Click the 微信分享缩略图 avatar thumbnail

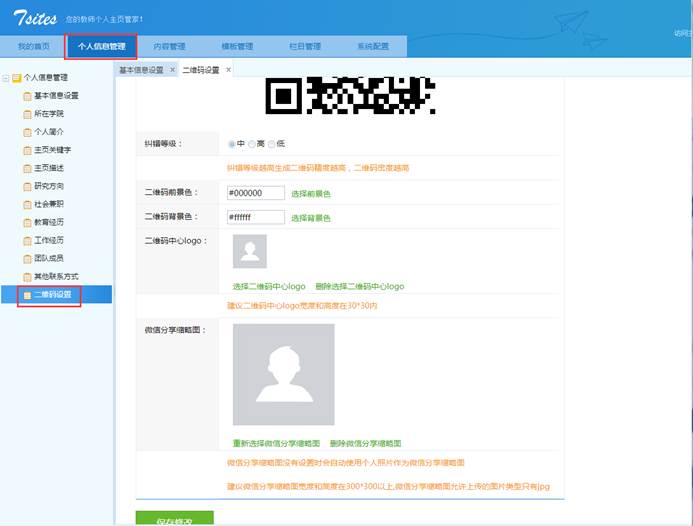pyautogui.click(x=283, y=375)
